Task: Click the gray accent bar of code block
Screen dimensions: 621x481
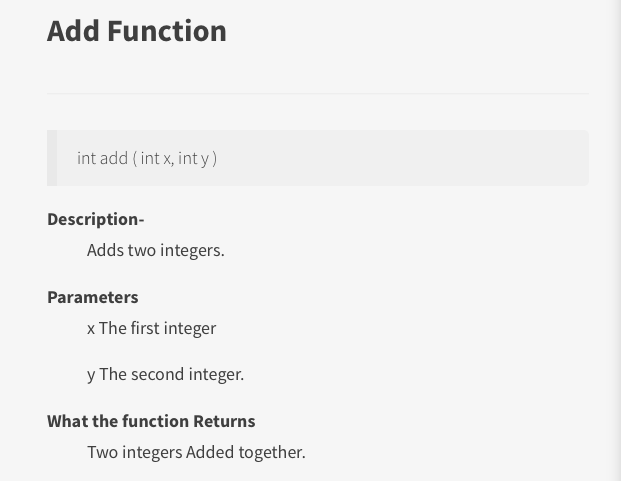Action: 52,158
